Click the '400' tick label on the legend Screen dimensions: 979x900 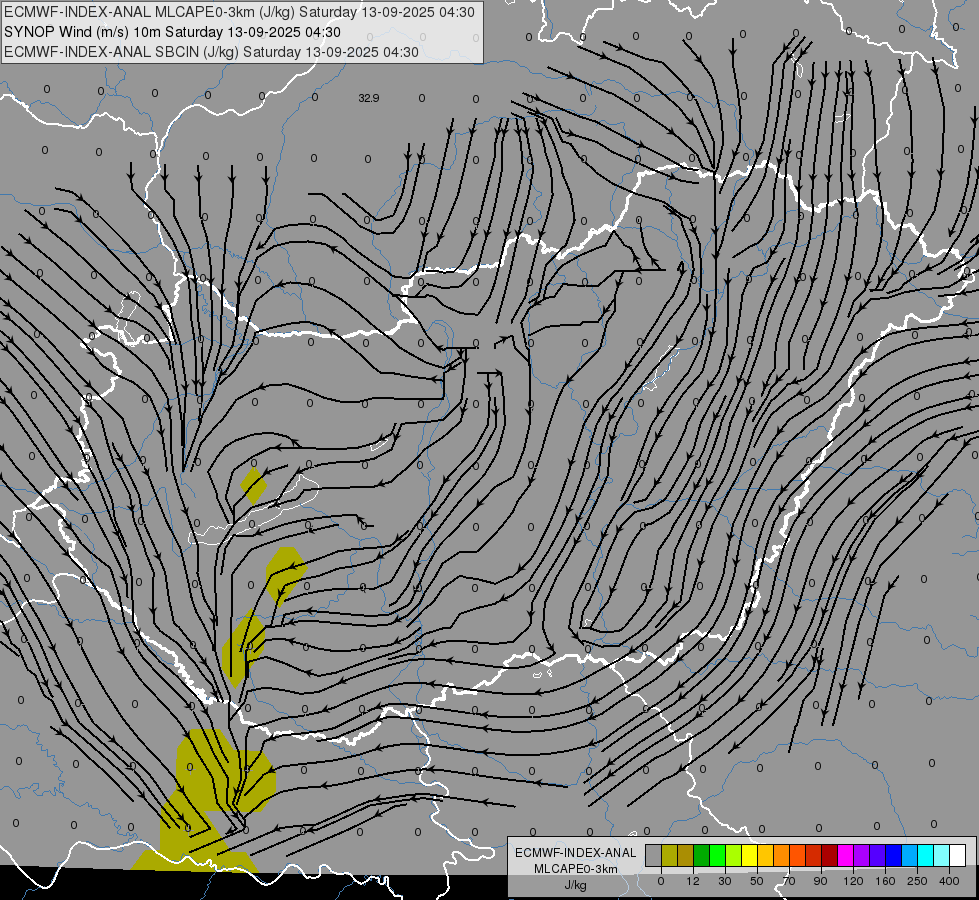pyautogui.click(x=949, y=881)
